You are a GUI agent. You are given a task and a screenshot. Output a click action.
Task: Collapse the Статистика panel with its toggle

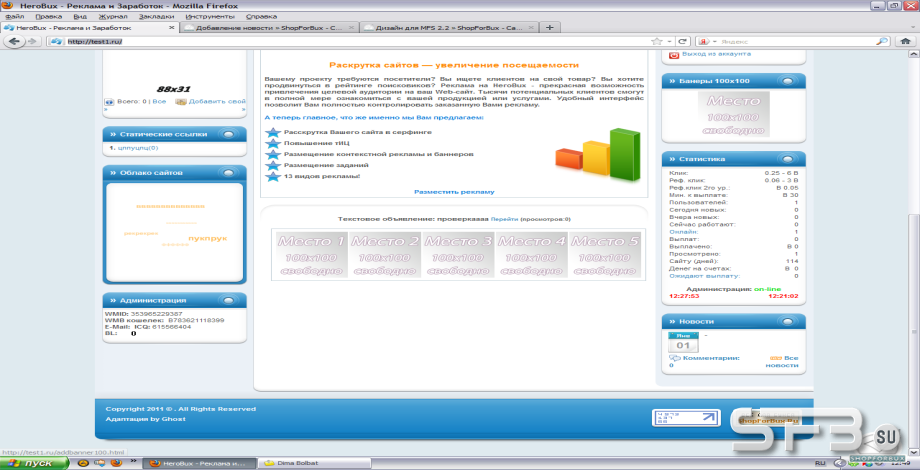tap(787, 159)
